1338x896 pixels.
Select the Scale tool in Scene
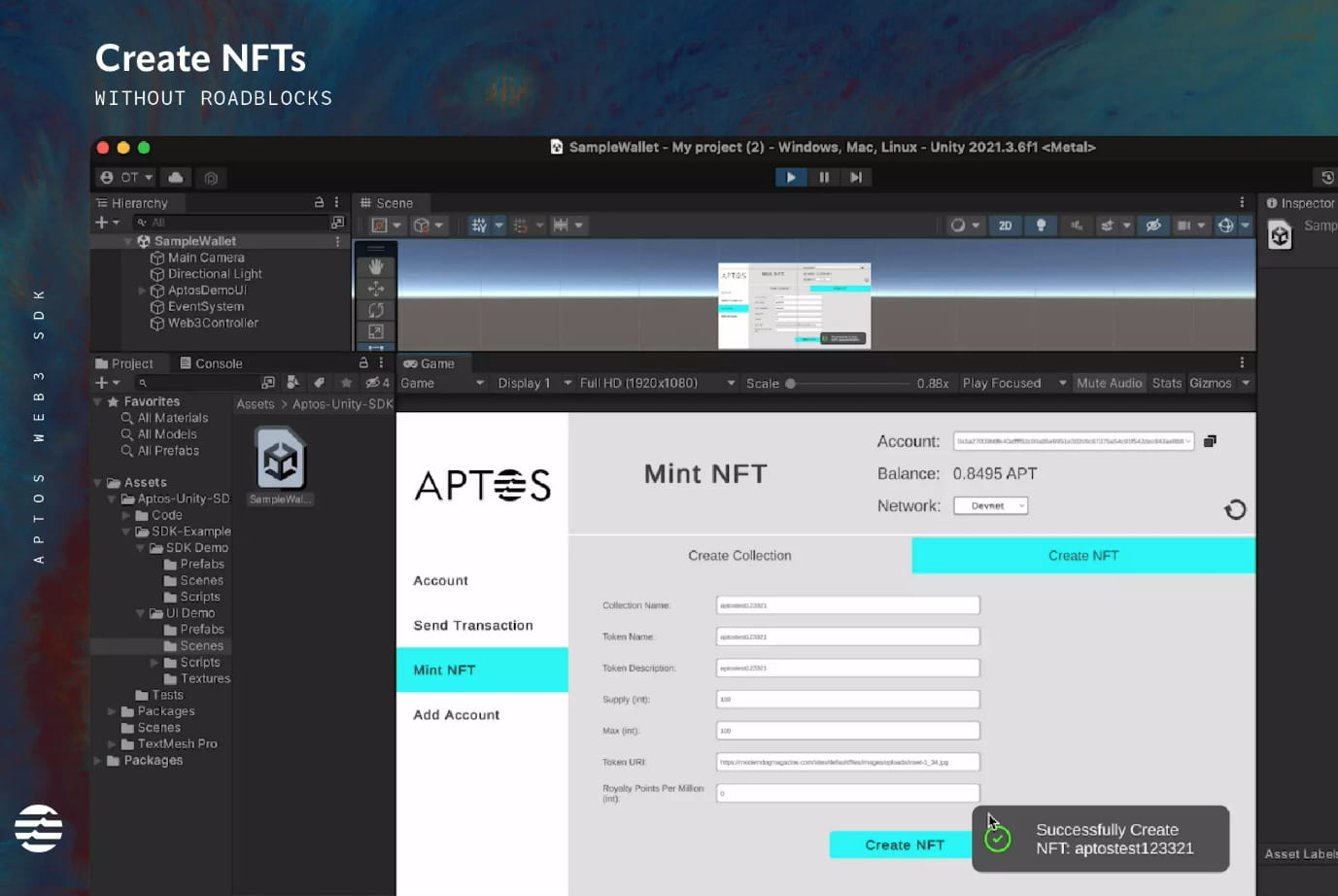click(x=376, y=331)
